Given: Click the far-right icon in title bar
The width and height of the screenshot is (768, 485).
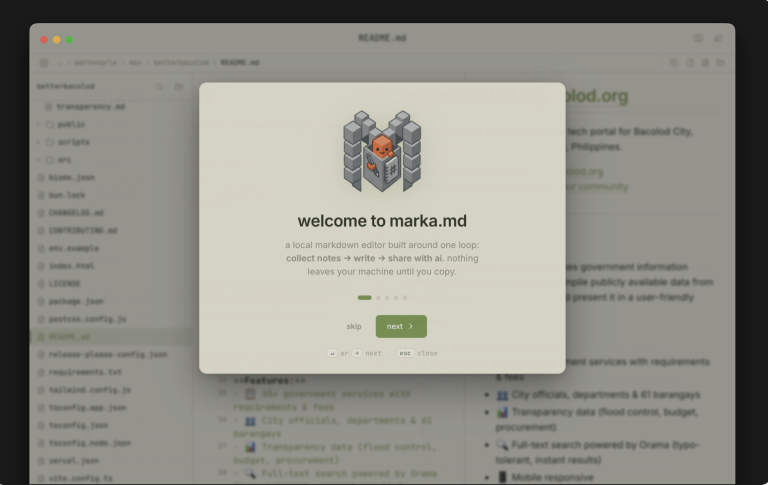Looking at the screenshot, I should [x=718, y=38].
